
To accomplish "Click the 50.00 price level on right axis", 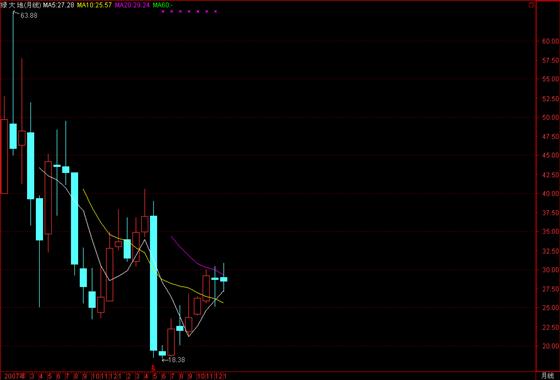I will [550, 118].
